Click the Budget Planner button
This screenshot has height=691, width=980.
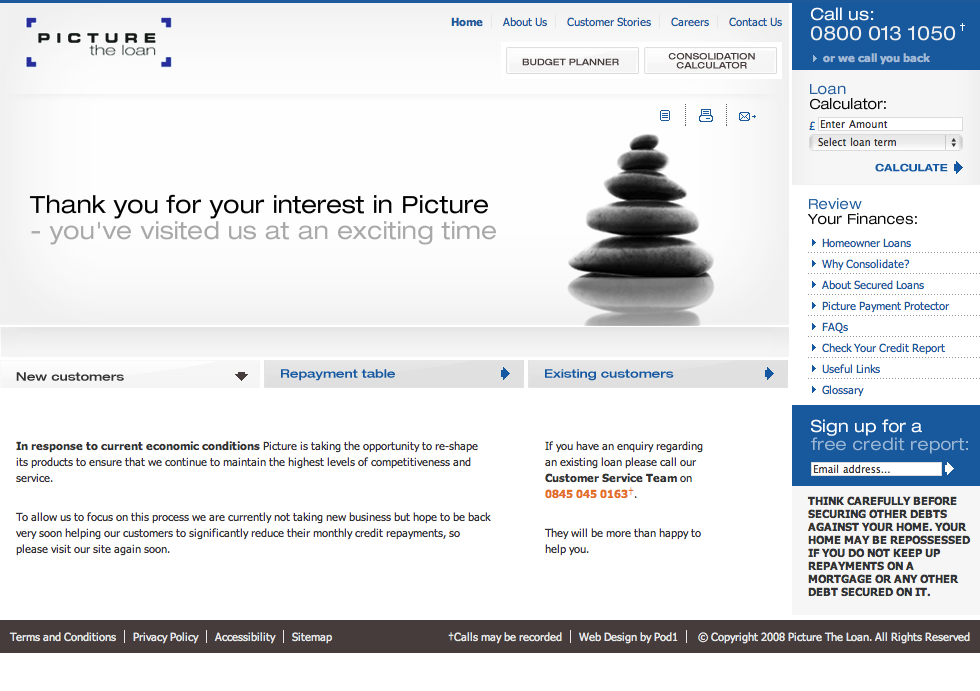click(x=572, y=61)
